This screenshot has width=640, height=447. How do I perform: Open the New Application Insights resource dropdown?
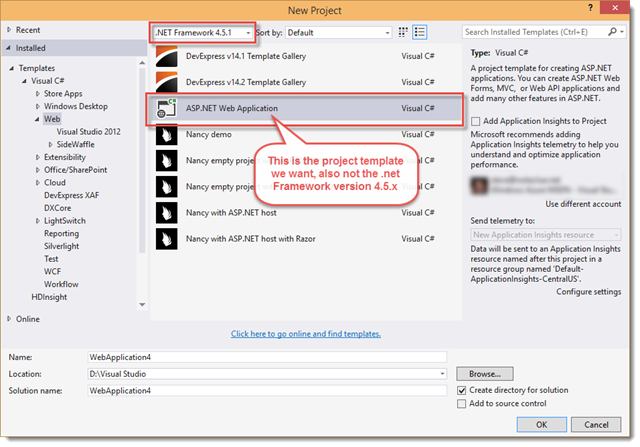[546, 235]
